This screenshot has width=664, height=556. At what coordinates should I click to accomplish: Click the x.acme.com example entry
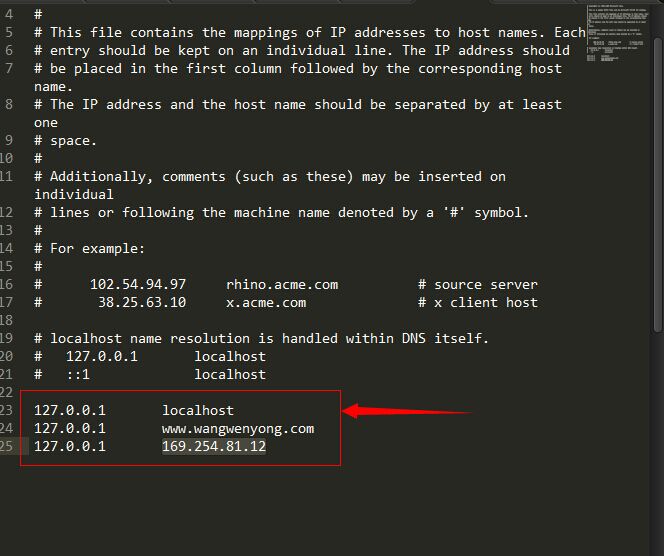coord(266,302)
